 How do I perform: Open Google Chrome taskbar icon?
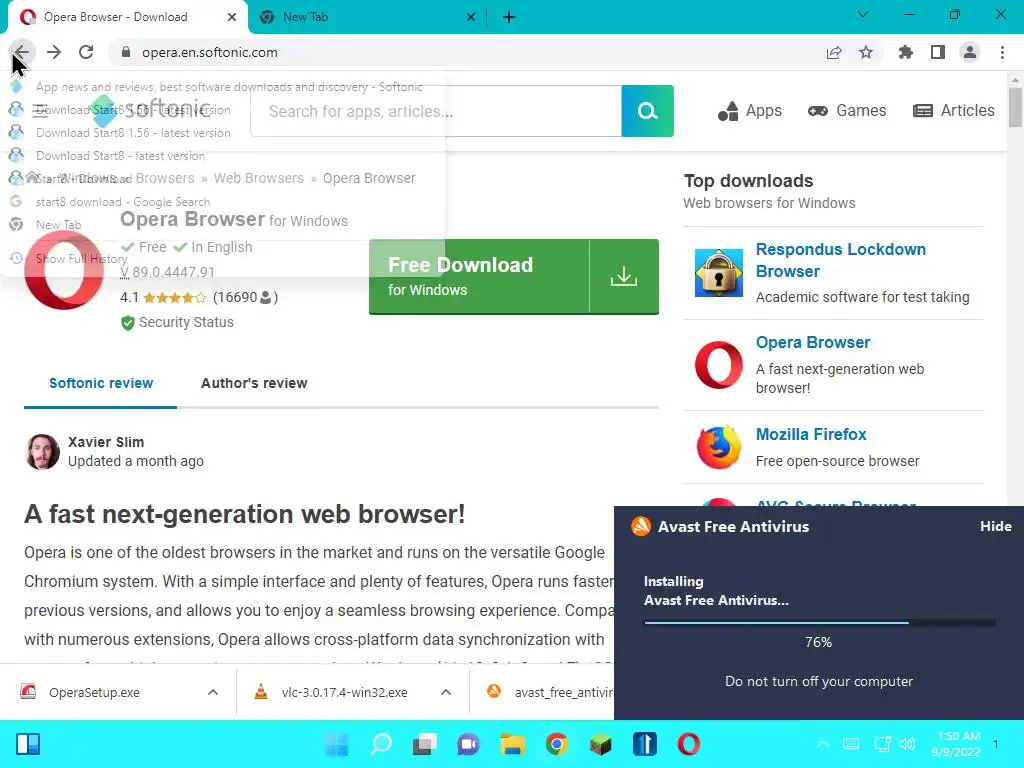pos(556,744)
